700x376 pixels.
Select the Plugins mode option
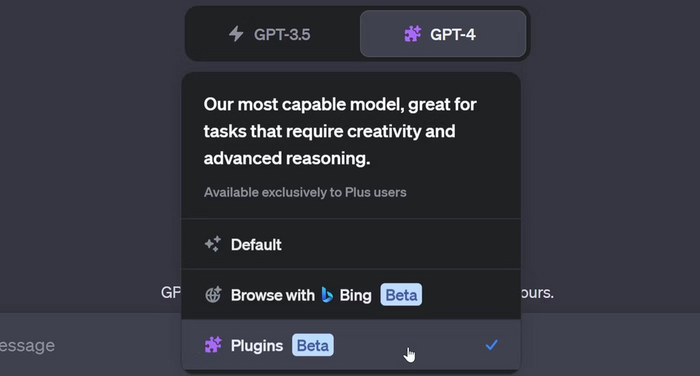pyautogui.click(x=351, y=345)
